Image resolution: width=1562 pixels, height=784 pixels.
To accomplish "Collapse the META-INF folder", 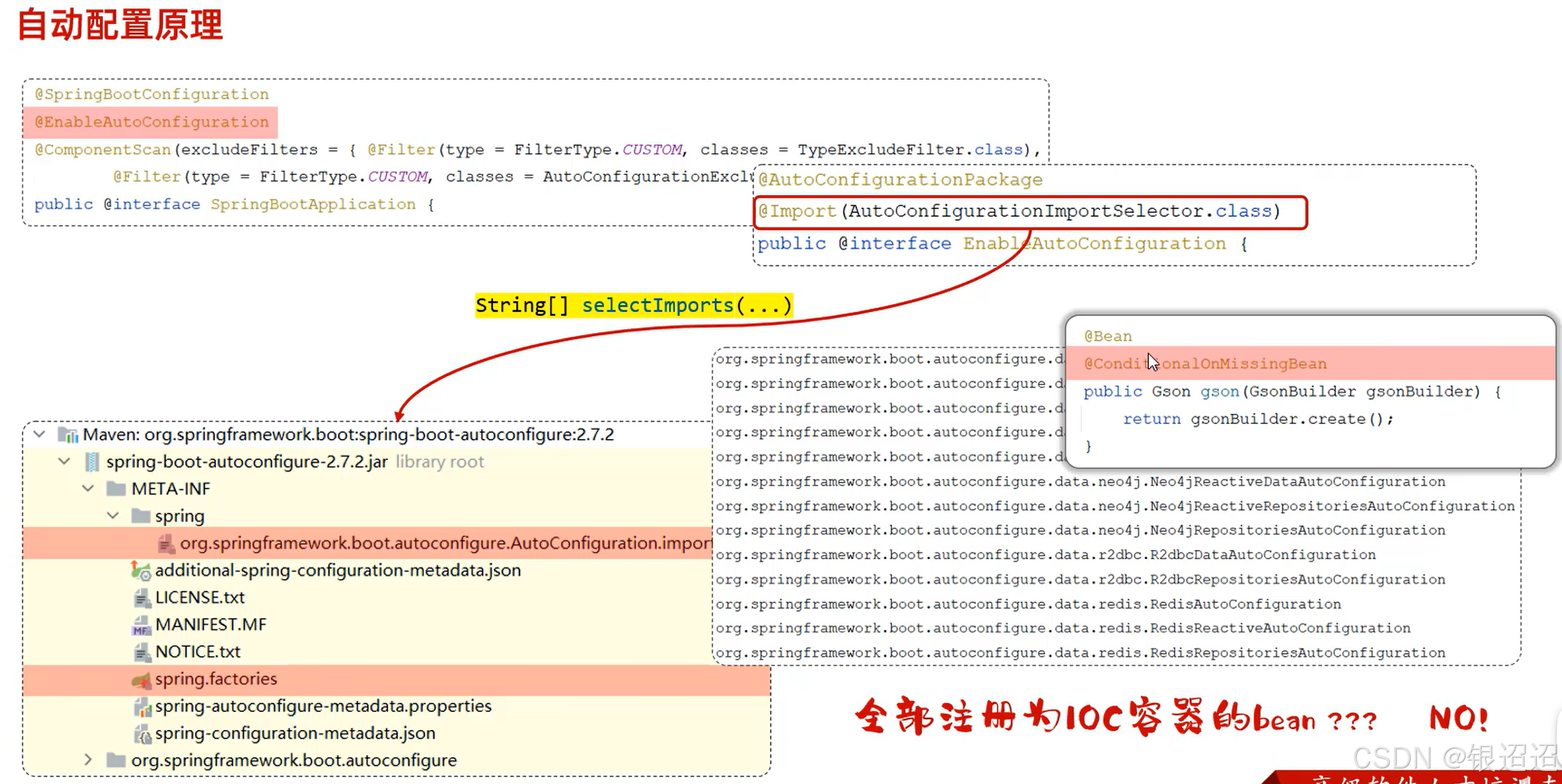I will [88, 488].
